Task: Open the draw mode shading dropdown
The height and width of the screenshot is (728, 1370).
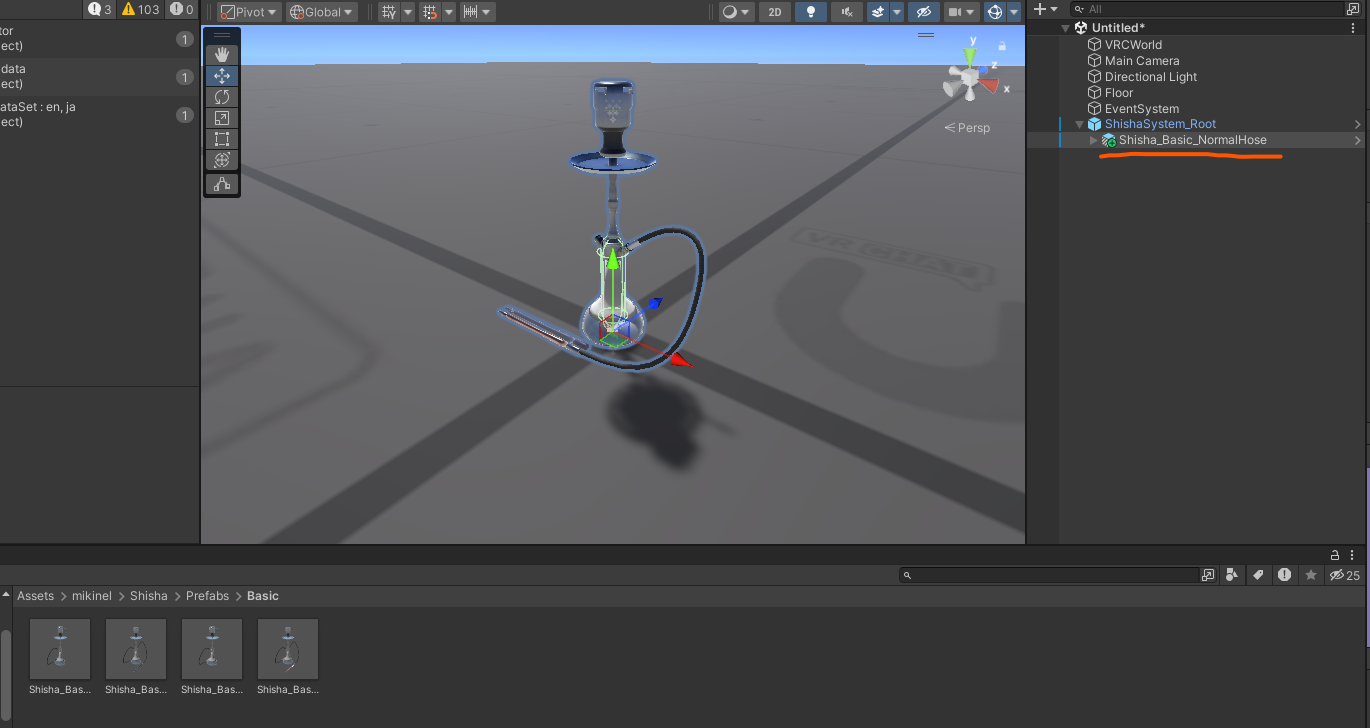Action: click(735, 12)
